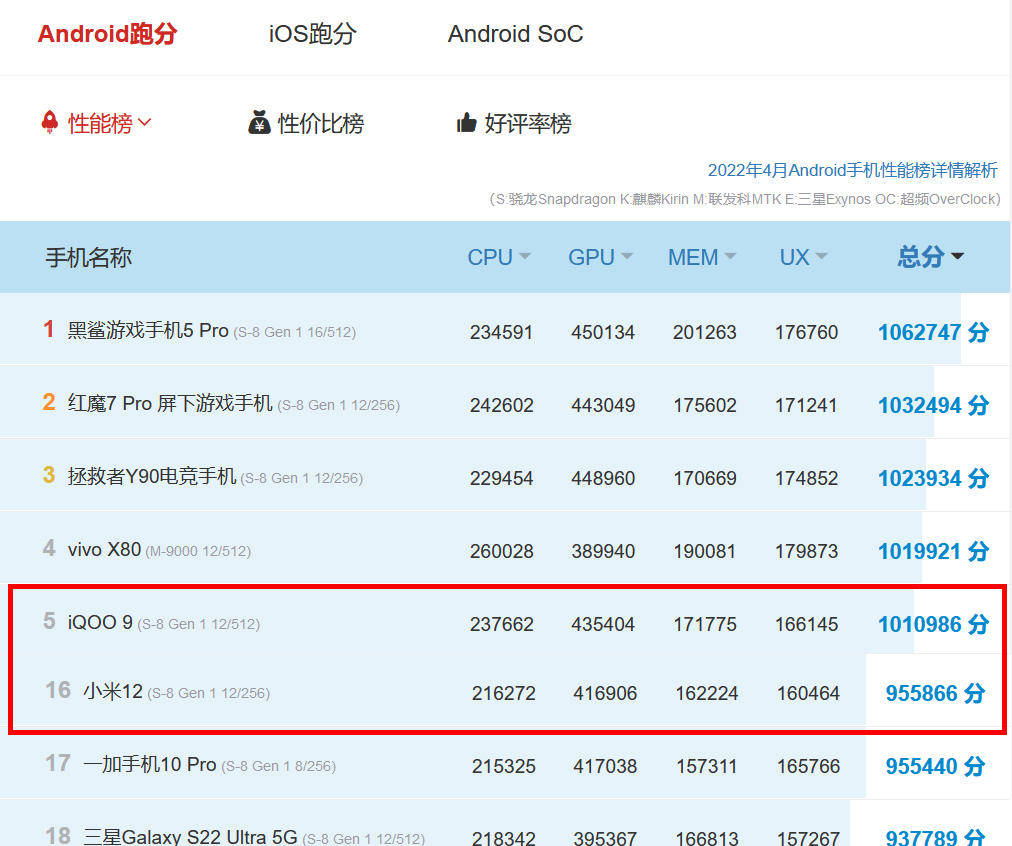Image resolution: width=1012 pixels, height=846 pixels.
Task: Click CPU score 242602
Action: click(x=501, y=405)
